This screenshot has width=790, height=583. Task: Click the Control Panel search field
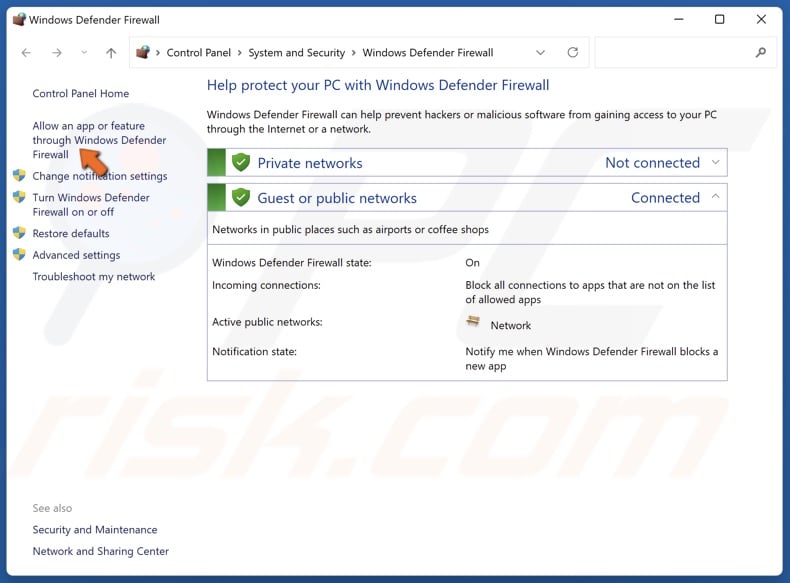[685, 52]
